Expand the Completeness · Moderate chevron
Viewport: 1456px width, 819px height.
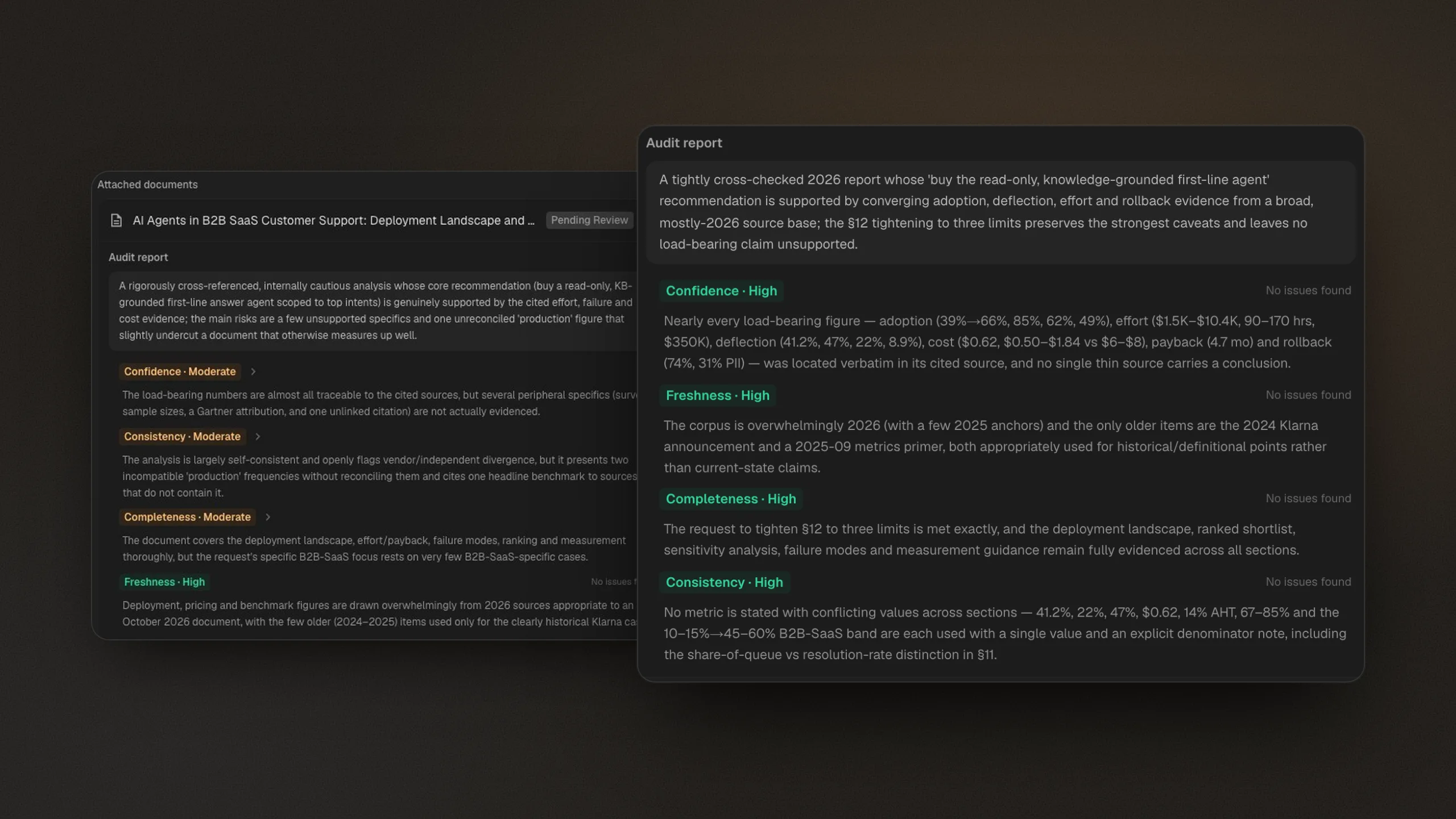(x=268, y=518)
